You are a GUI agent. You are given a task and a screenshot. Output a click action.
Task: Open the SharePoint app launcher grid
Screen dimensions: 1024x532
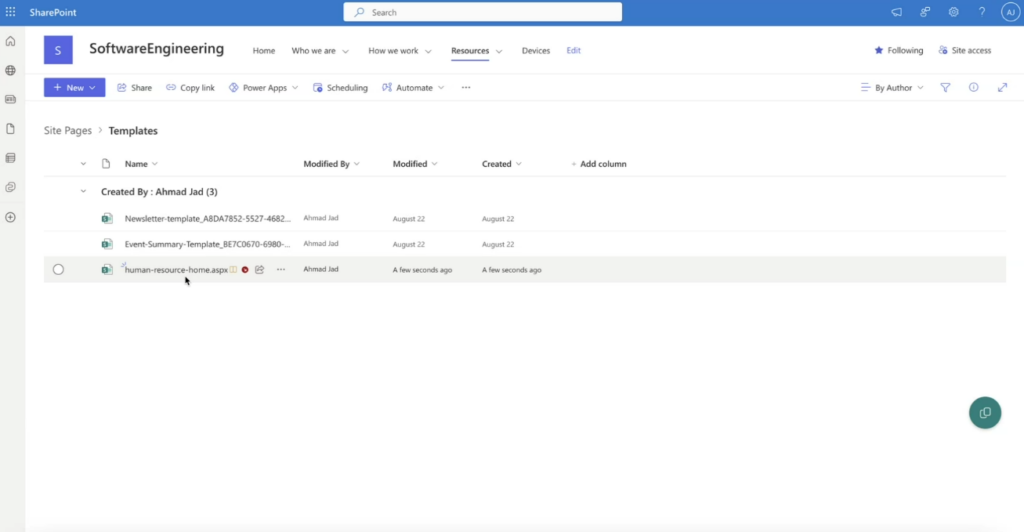11,12
